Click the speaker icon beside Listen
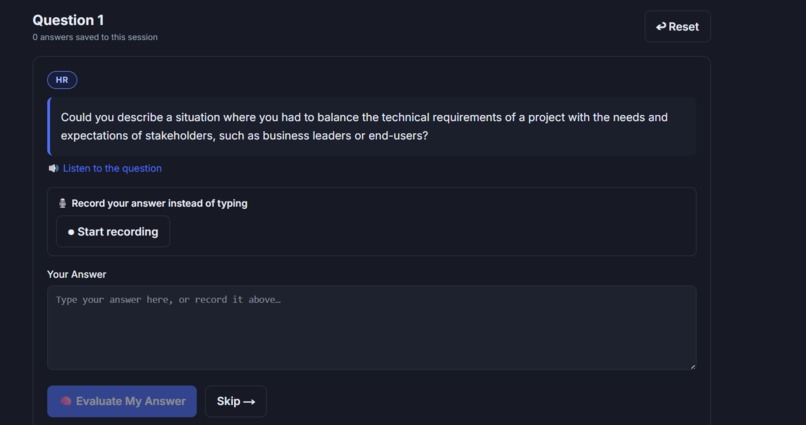Viewport: 806px width, 425px height. click(x=53, y=169)
